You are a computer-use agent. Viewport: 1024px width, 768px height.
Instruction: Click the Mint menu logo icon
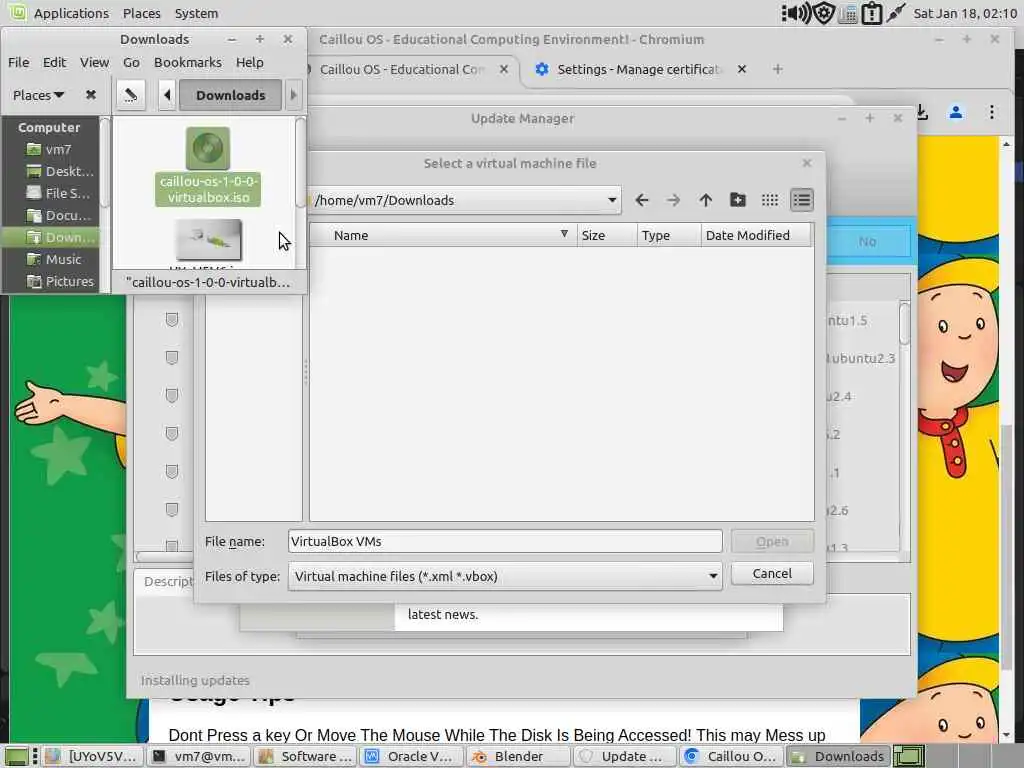(18, 12)
